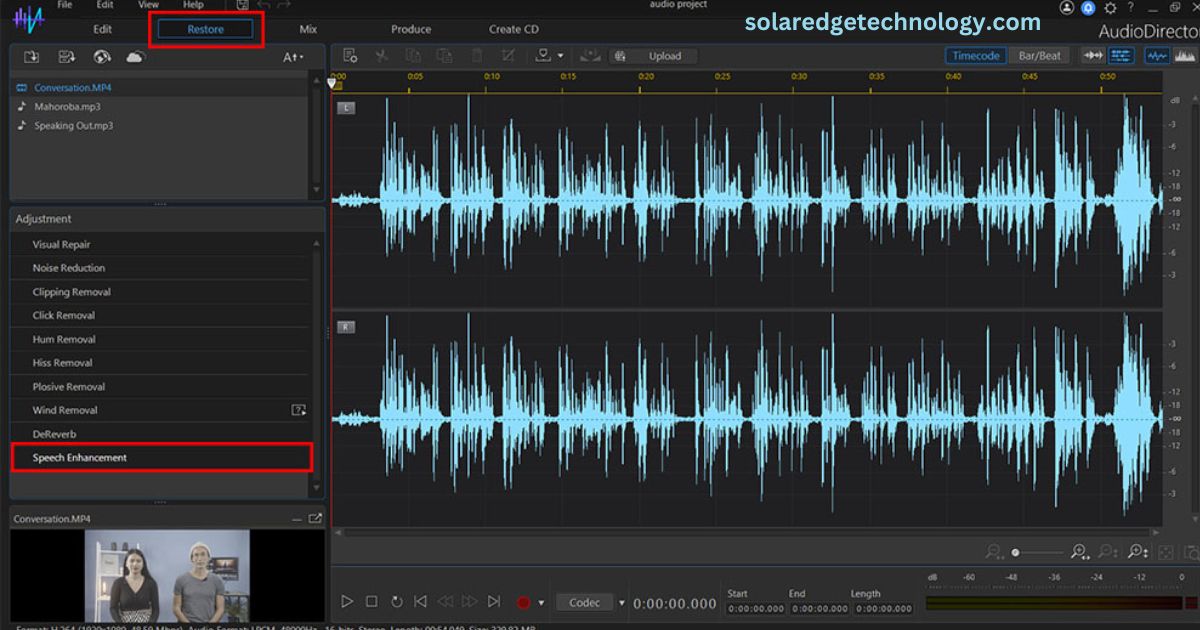Open Click Removal adjustment
The image size is (1200, 630).
[x=162, y=315]
